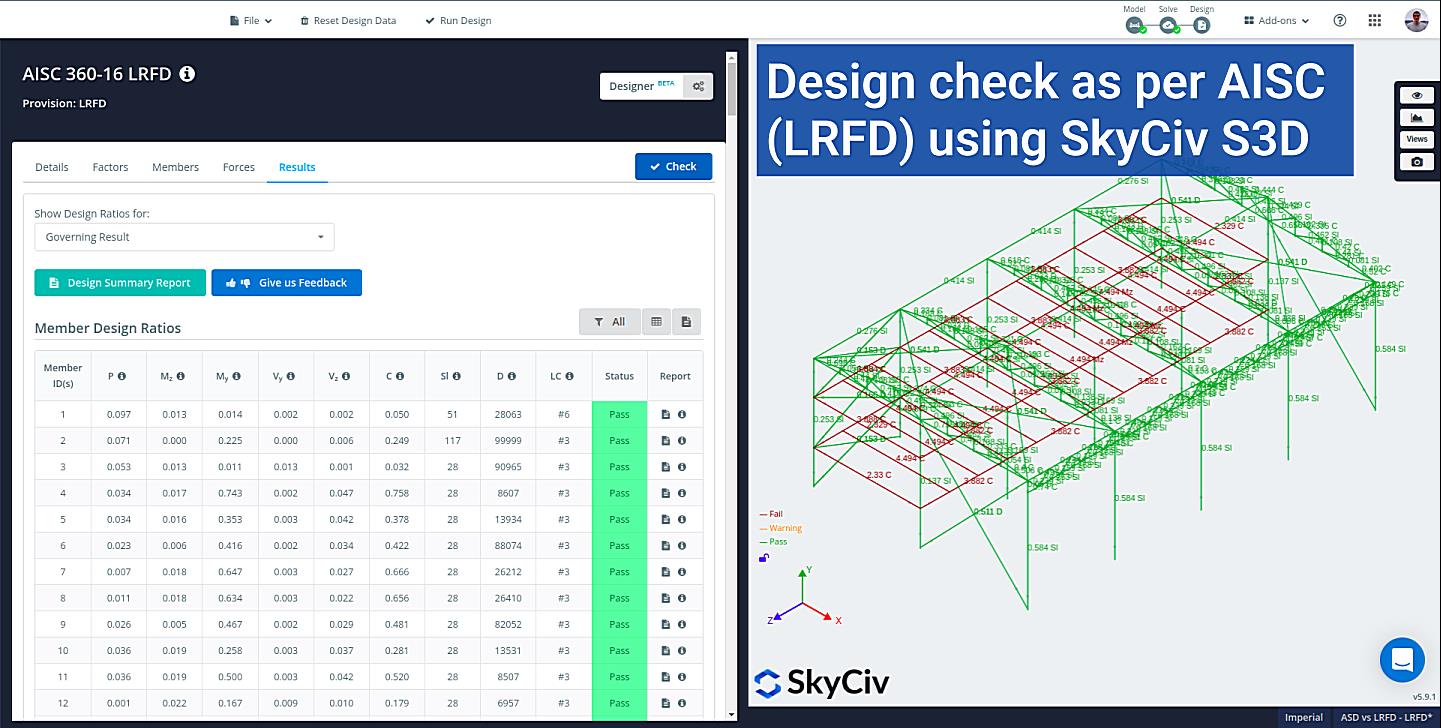Click the Member ID(s) column header
1441x728 pixels.
coord(63,377)
